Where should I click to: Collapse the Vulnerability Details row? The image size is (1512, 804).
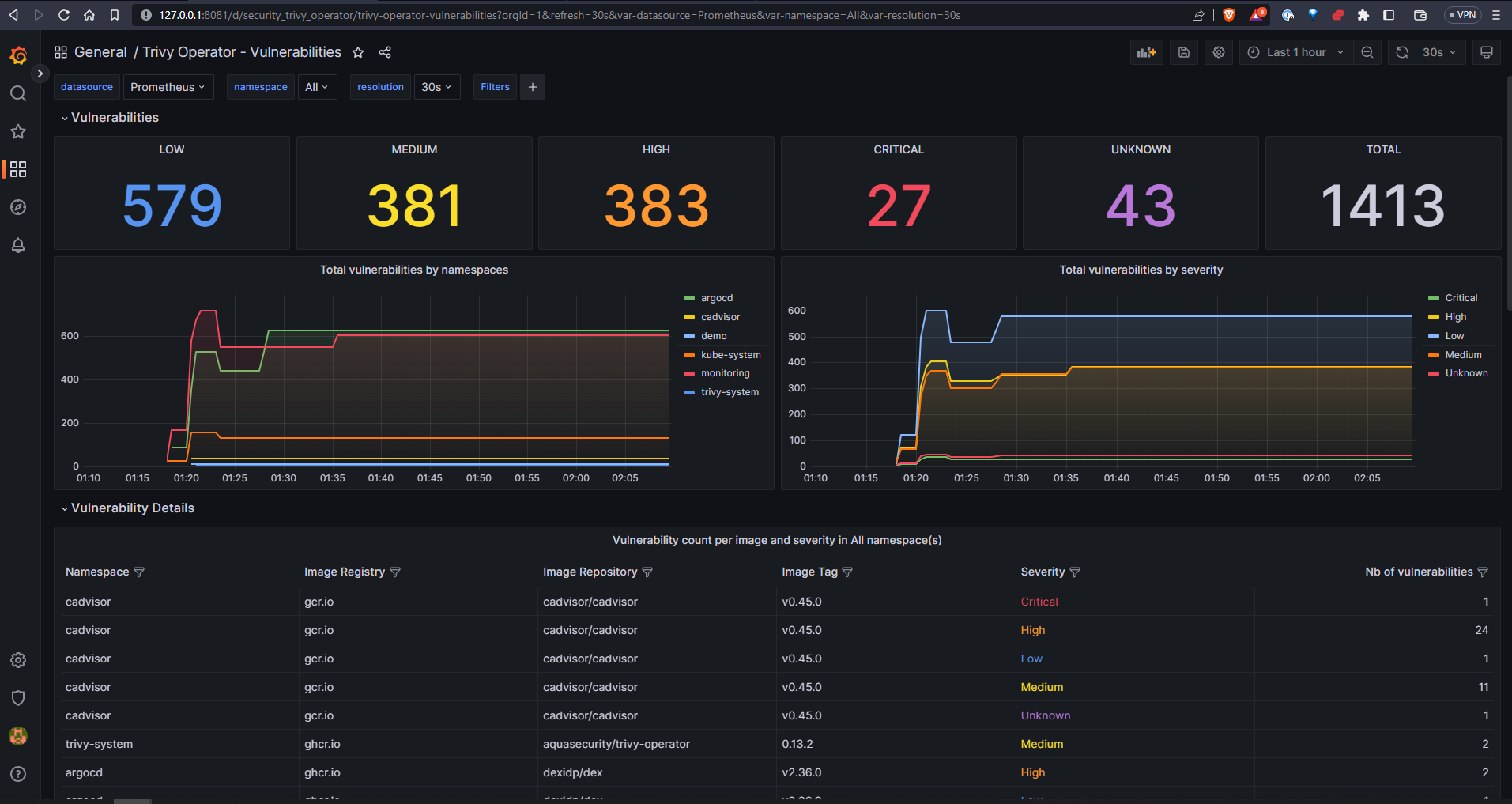click(127, 508)
